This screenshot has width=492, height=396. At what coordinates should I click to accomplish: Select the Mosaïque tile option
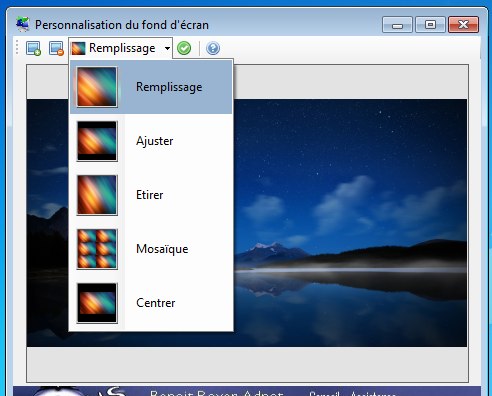(x=151, y=249)
